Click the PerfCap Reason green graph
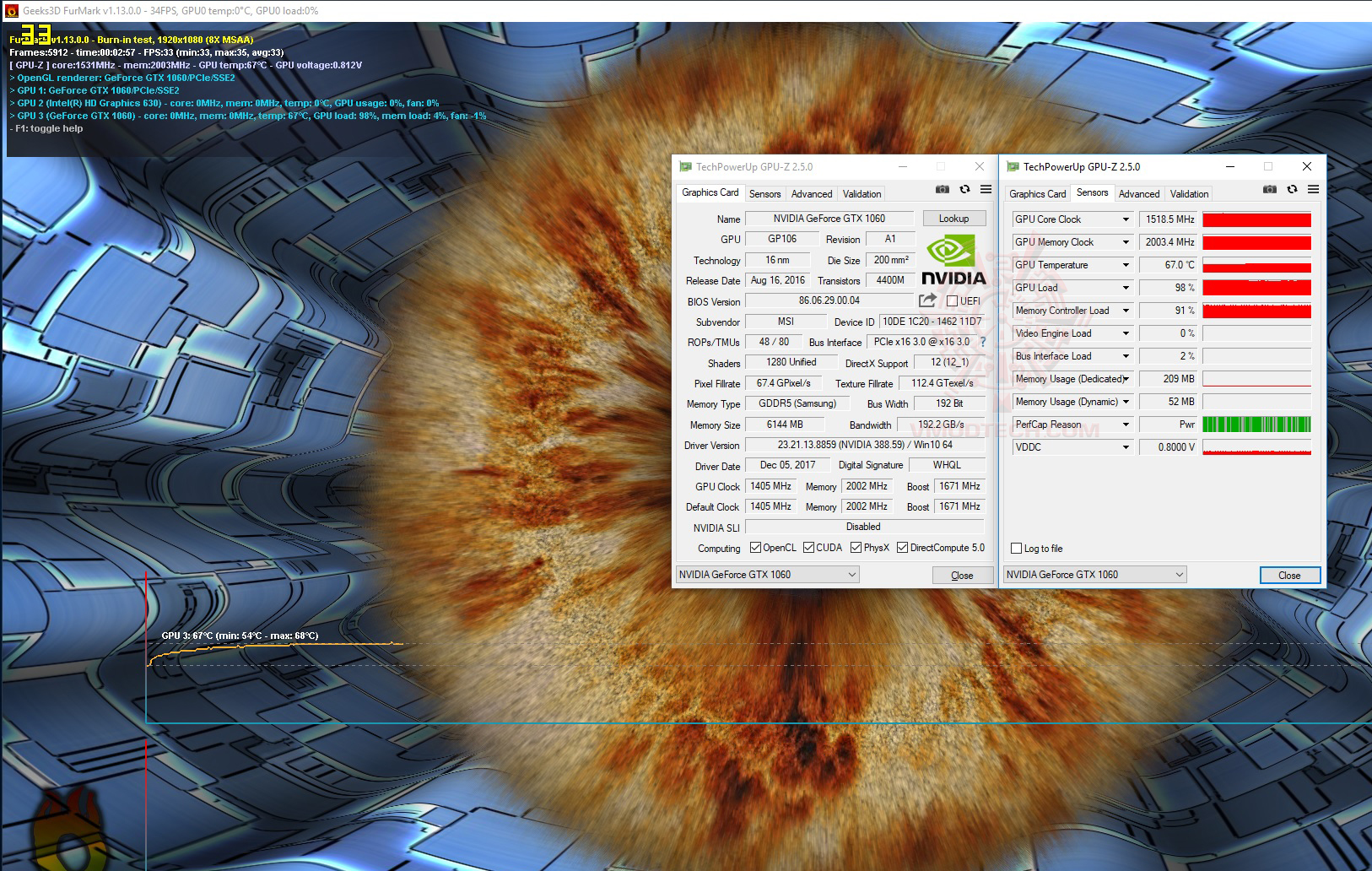The image size is (1372, 871). pos(1256,425)
